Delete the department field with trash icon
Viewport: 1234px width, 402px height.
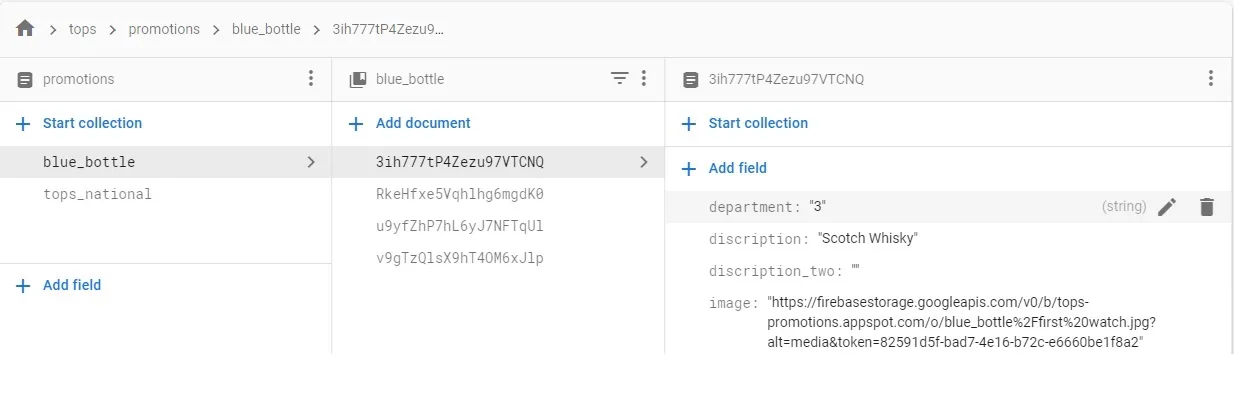point(1207,207)
